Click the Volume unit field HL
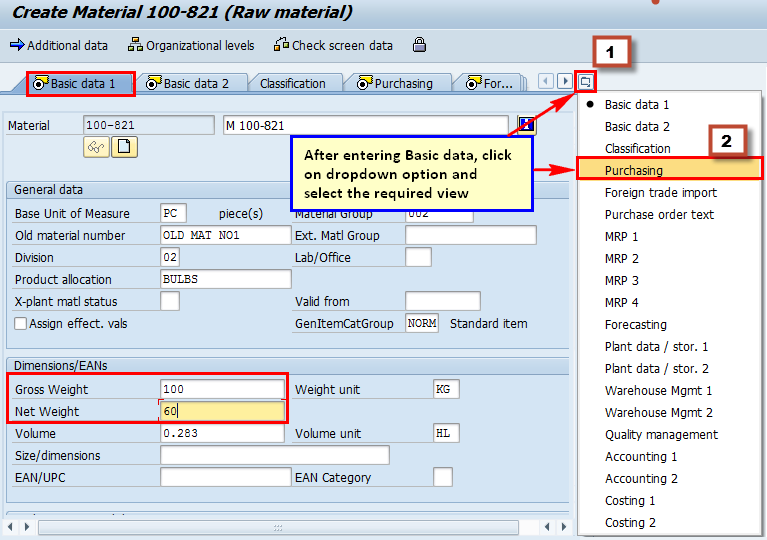This screenshot has height=540, width=767. click(446, 433)
